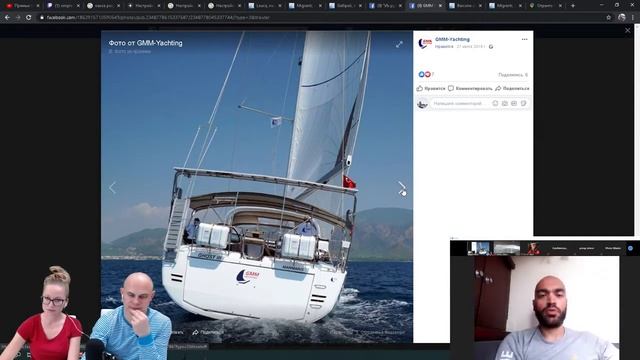Switch to the Facebook tab left of the active tab
This screenshot has height=360, width=640.
click(x=385, y=6)
